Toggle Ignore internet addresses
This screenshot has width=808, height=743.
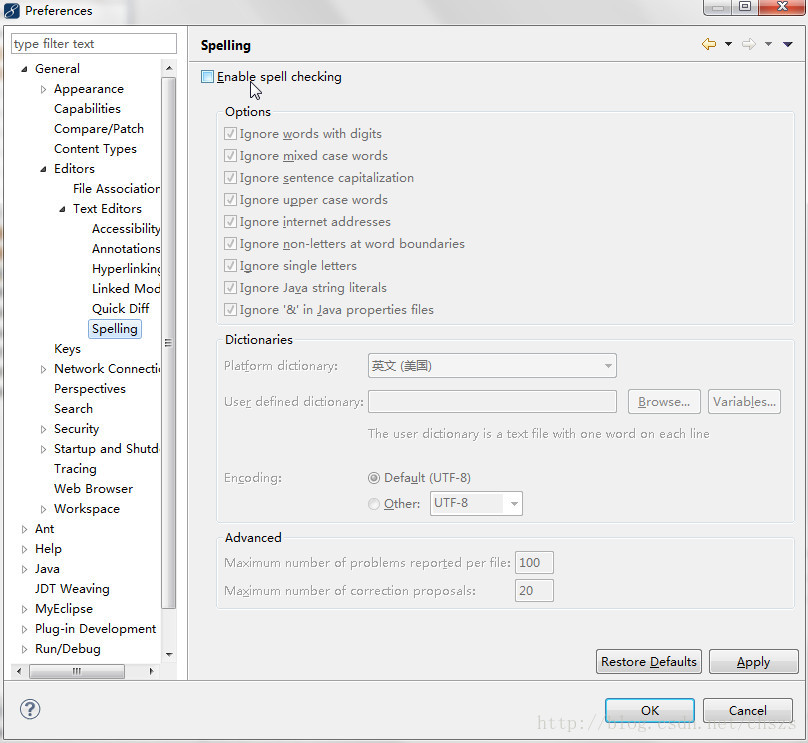point(230,222)
